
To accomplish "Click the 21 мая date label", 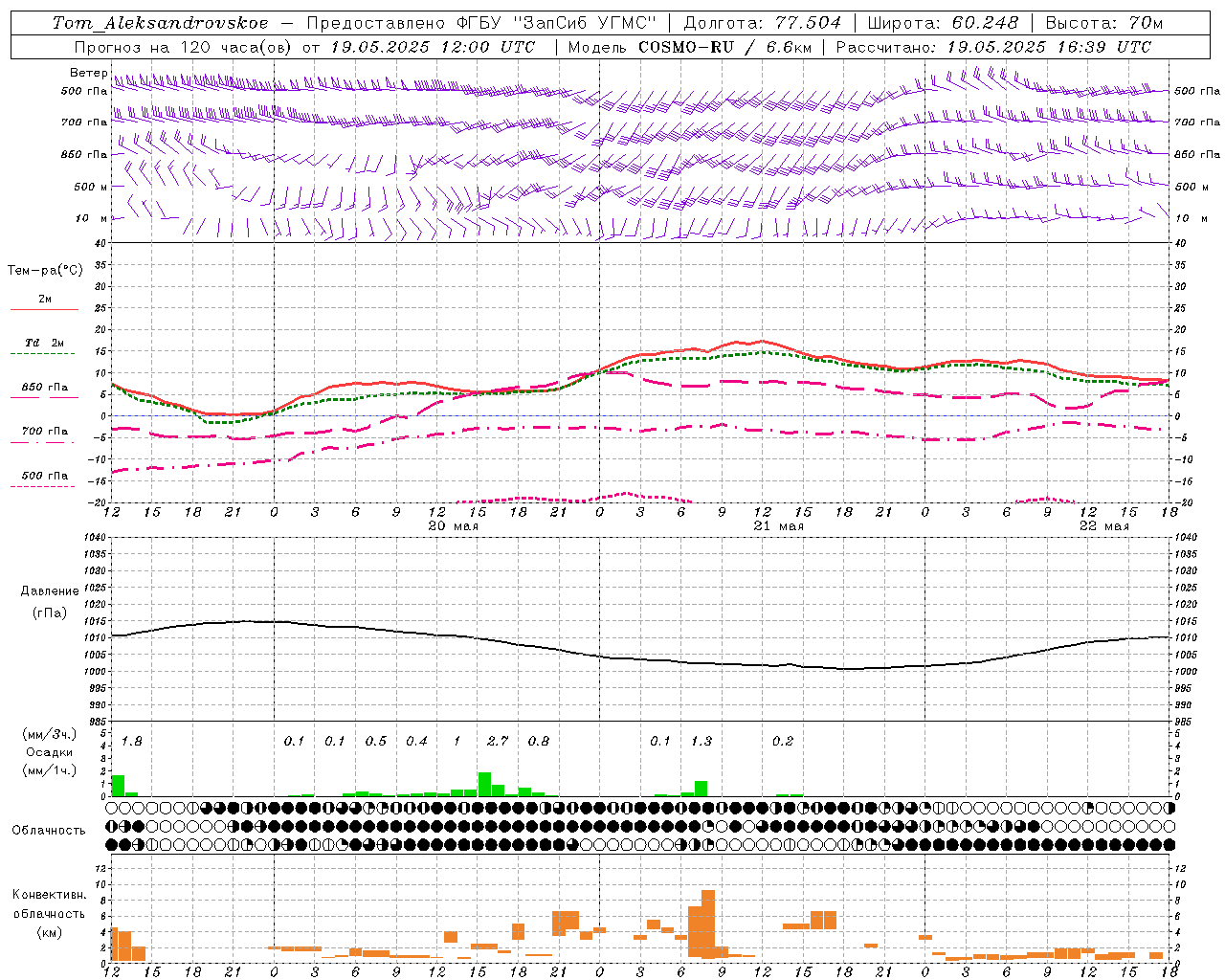I will [779, 526].
